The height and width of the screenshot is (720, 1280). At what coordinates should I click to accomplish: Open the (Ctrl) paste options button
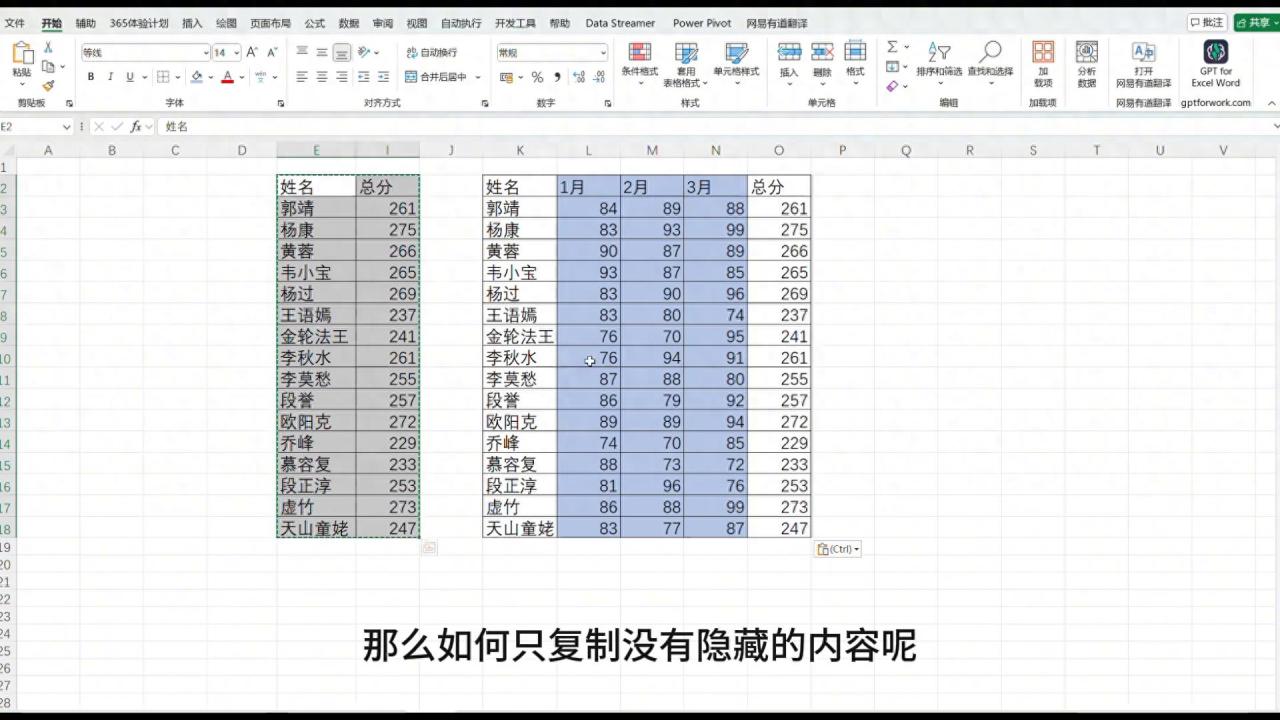tap(838, 549)
